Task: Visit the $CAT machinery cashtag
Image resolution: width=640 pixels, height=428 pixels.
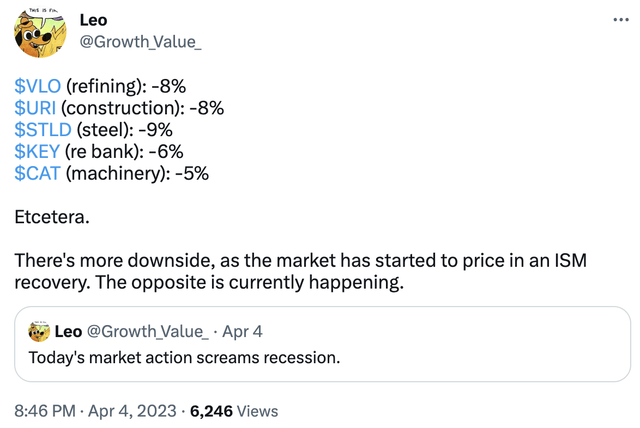Action: point(38,173)
